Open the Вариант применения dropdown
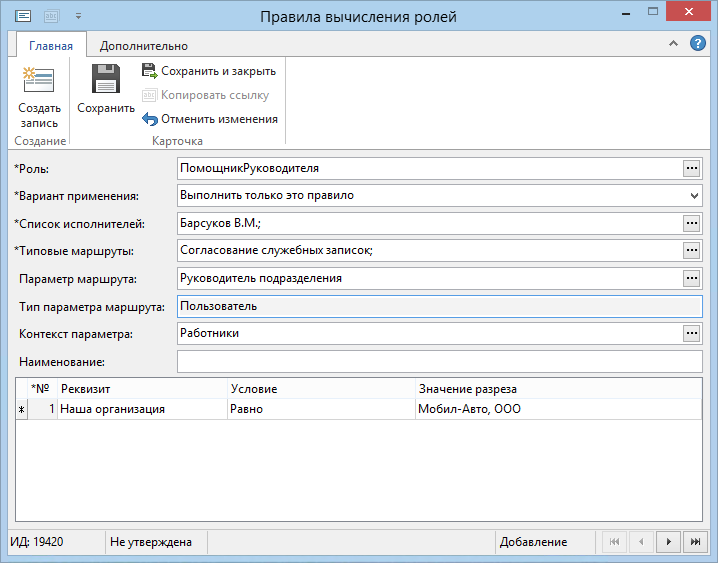 (694, 195)
